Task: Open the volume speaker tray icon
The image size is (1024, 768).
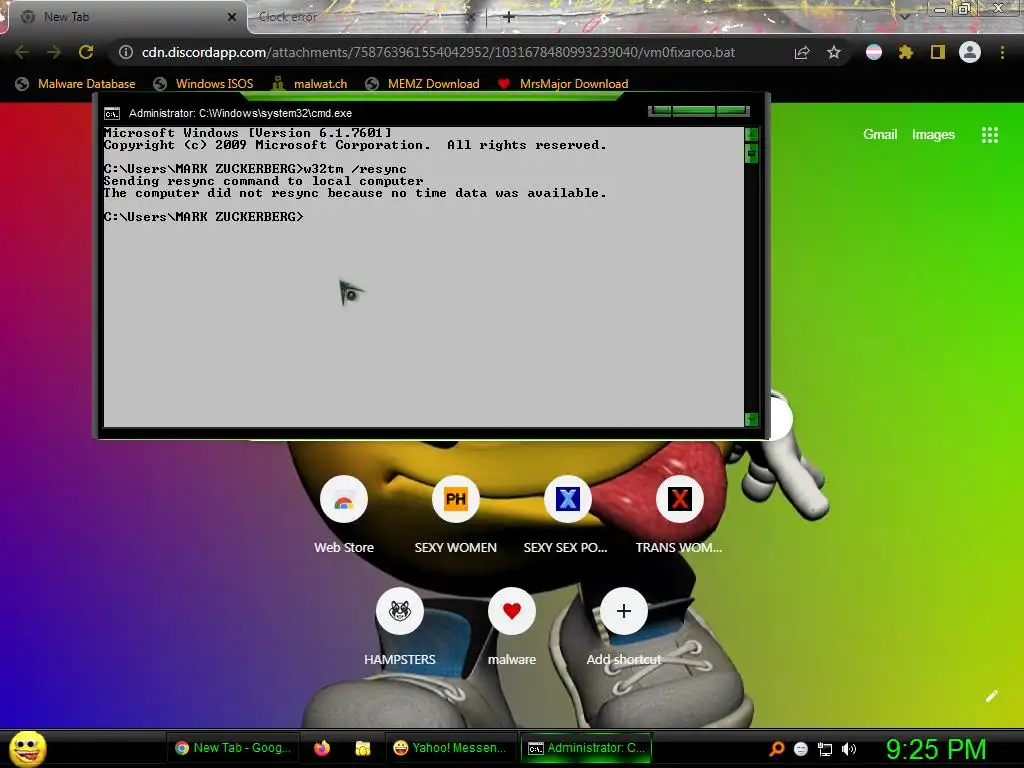Action: click(849, 749)
